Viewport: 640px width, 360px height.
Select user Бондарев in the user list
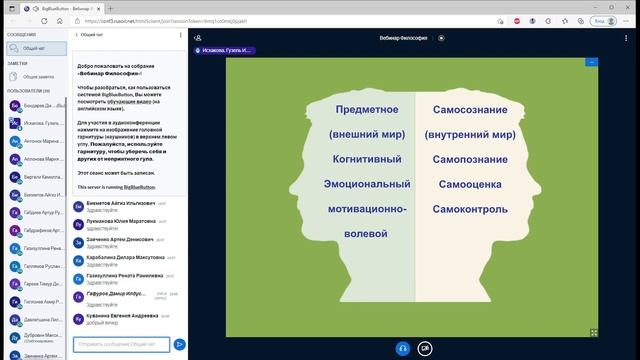[x=37, y=106]
